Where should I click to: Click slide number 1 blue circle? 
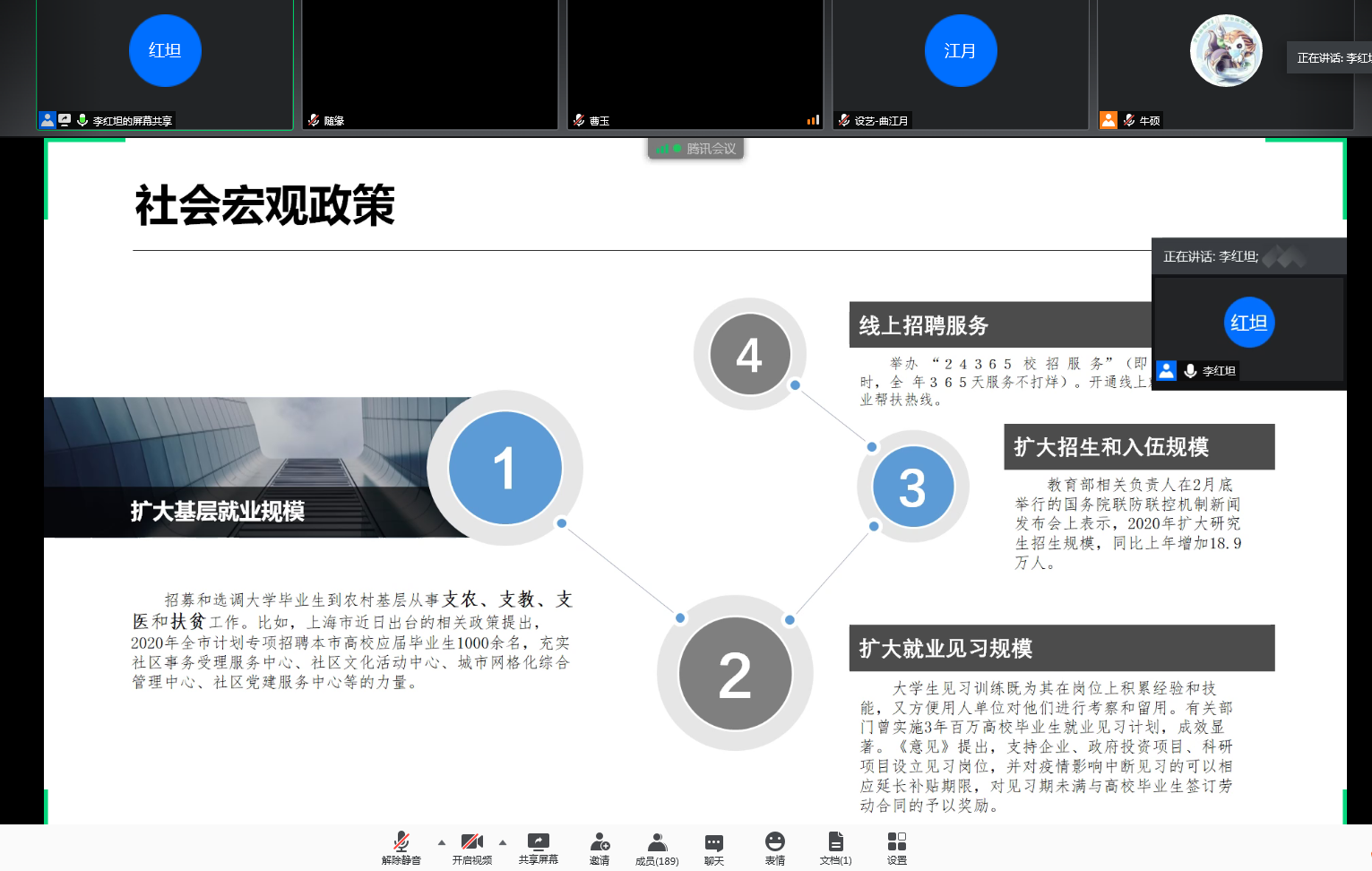[x=505, y=468]
